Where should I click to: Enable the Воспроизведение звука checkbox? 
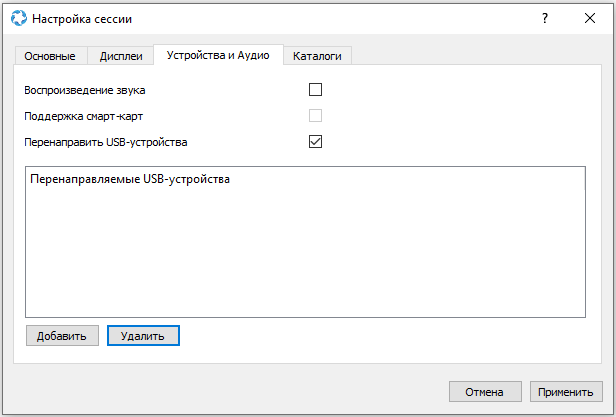click(x=316, y=90)
